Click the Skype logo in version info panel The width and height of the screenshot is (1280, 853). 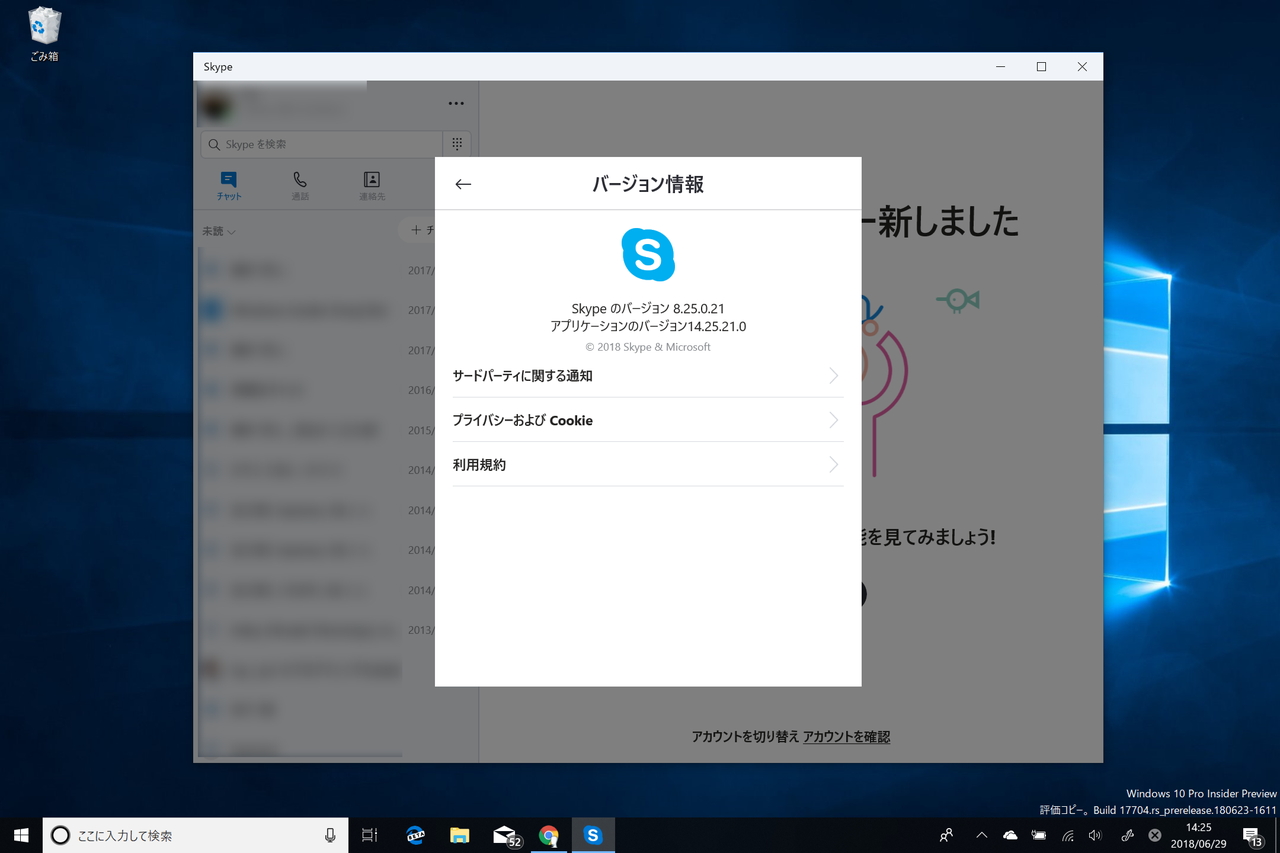click(x=648, y=255)
